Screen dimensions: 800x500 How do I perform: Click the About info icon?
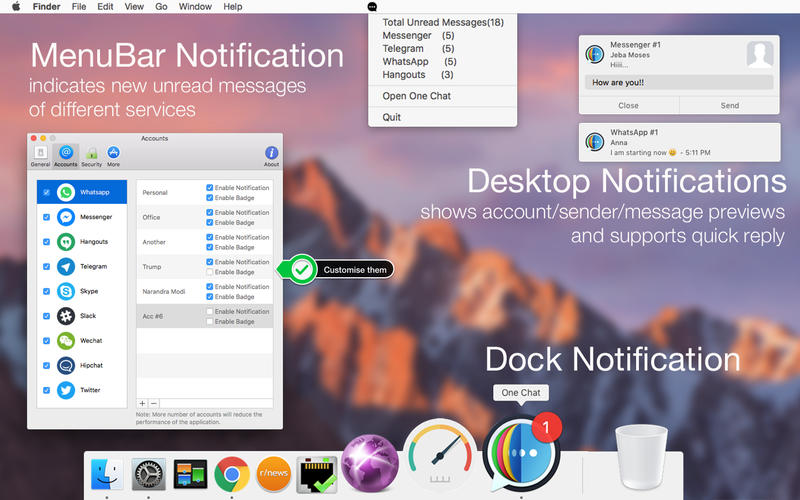[x=271, y=153]
